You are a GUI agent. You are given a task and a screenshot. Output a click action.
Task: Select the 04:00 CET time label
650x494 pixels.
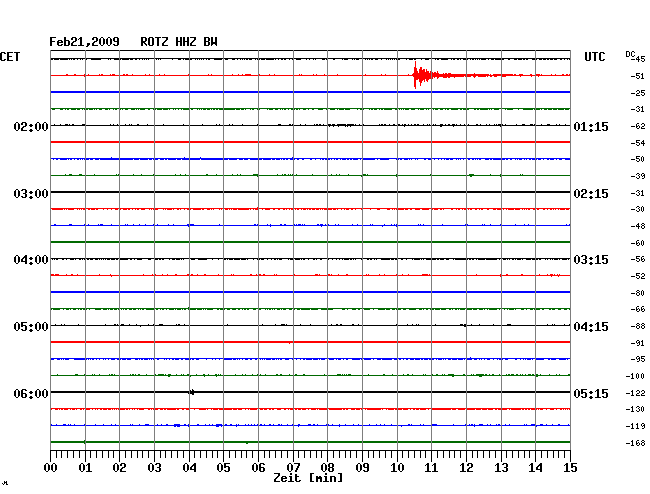[31, 260]
